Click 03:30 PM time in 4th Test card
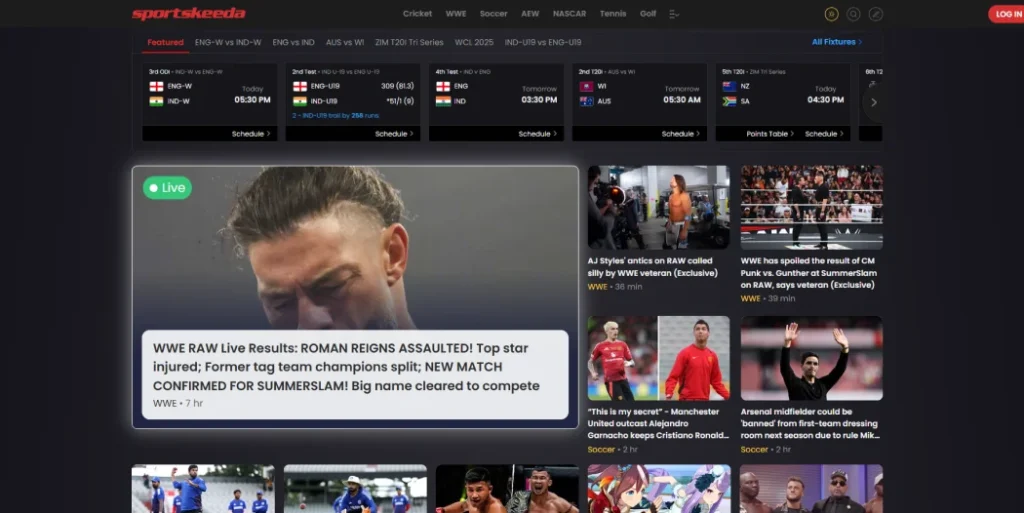This screenshot has width=1024, height=513. point(539,100)
